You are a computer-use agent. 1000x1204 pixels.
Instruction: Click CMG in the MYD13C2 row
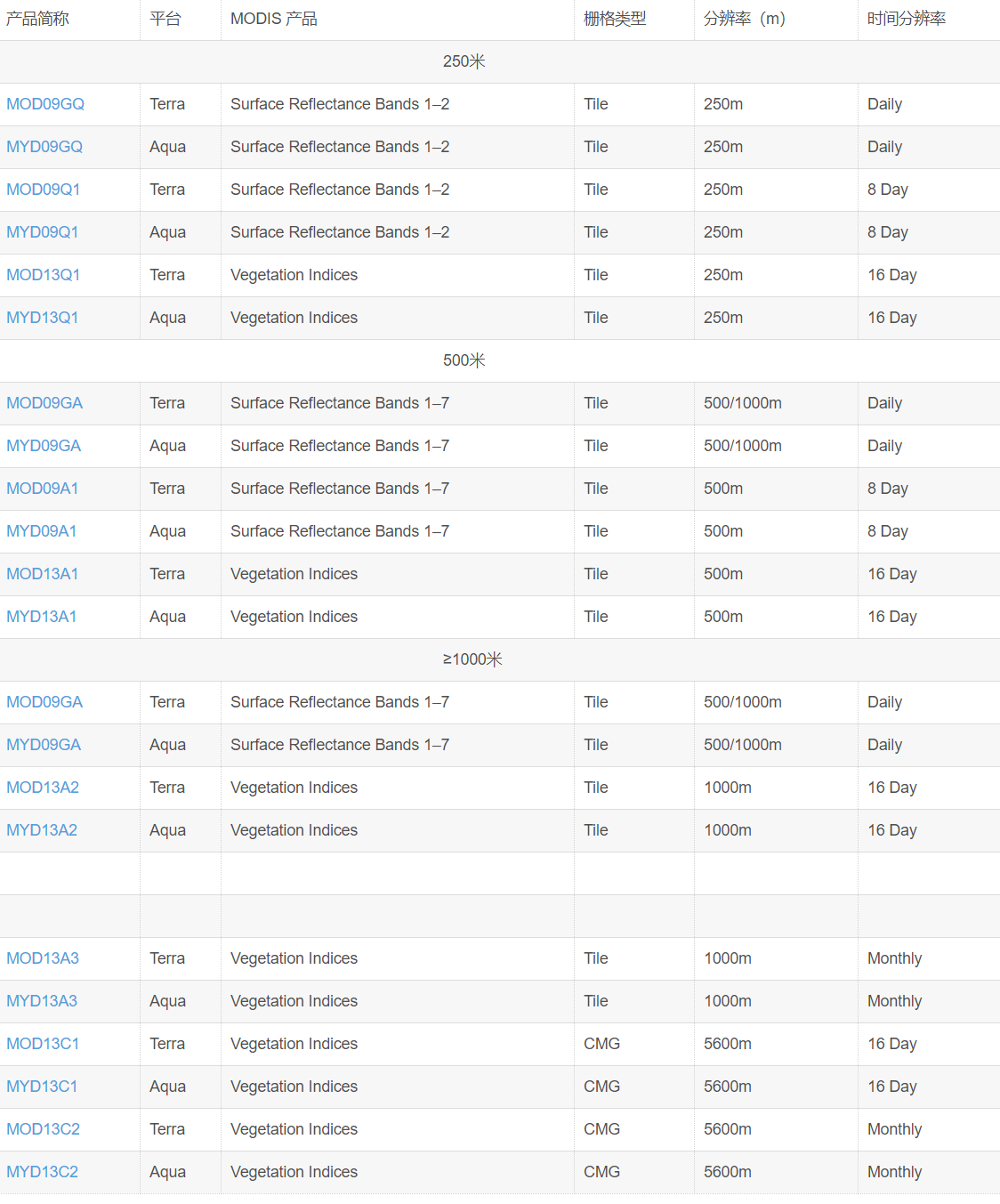tap(602, 1172)
